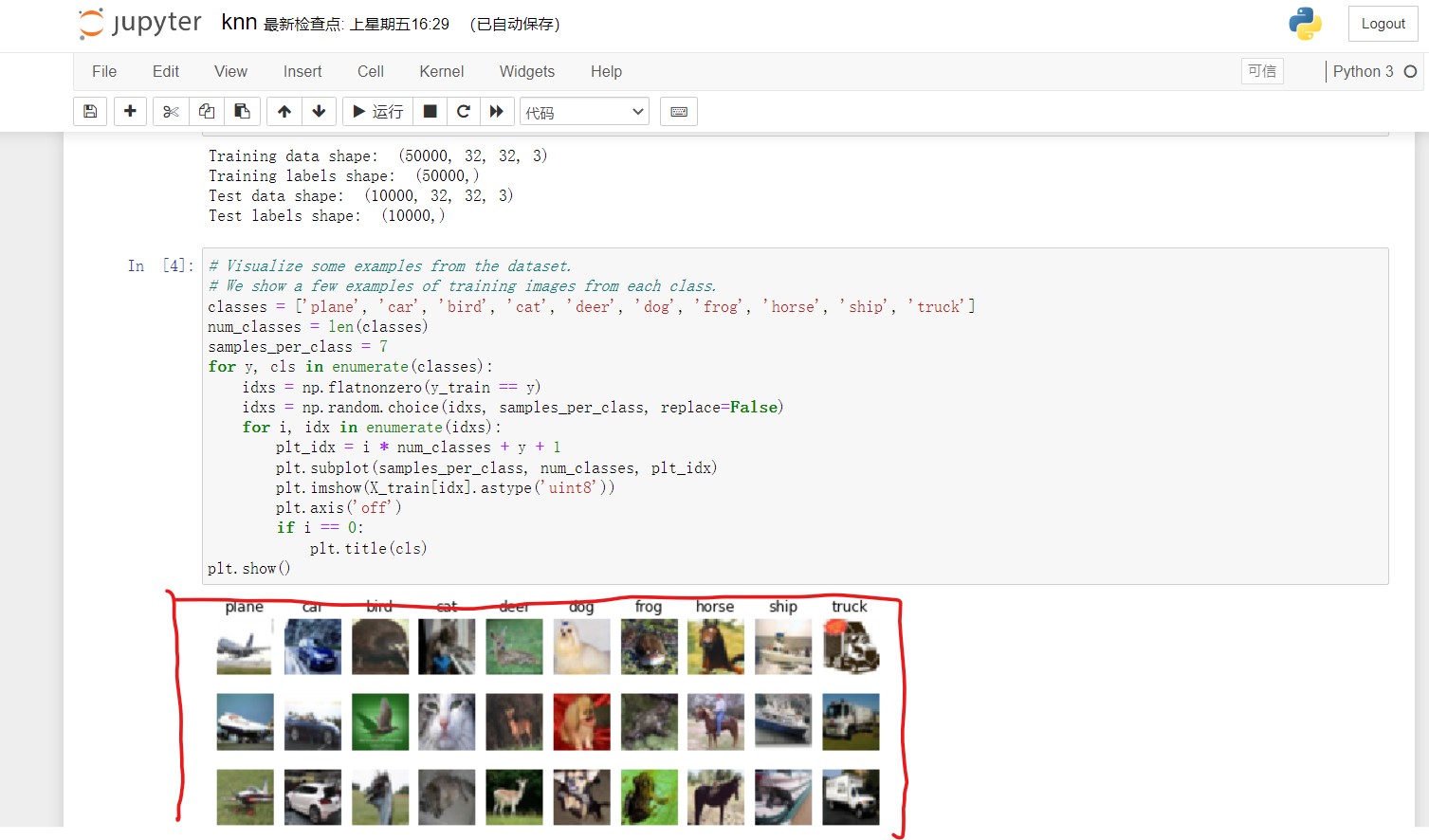Click the Jupyter logo to go home
Viewport: 1429px width, 840px height.
140,24
